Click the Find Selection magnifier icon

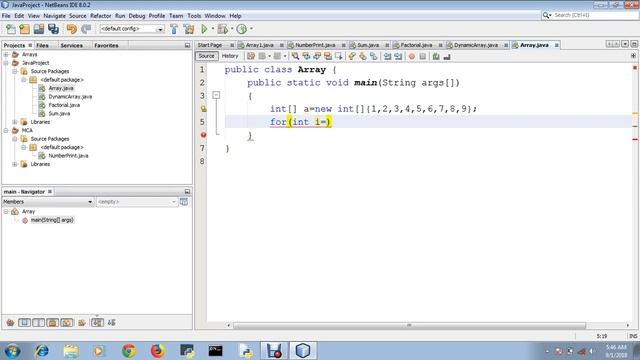coord(295,56)
